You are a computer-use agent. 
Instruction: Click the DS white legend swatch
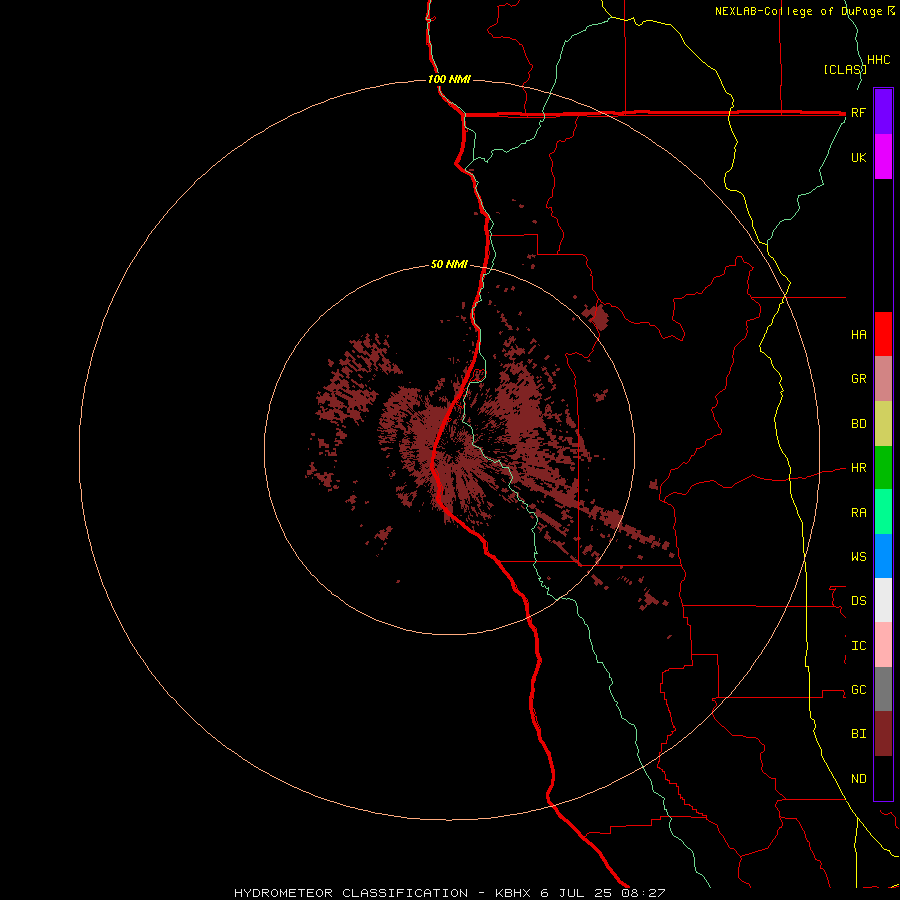tap(883, 600)
